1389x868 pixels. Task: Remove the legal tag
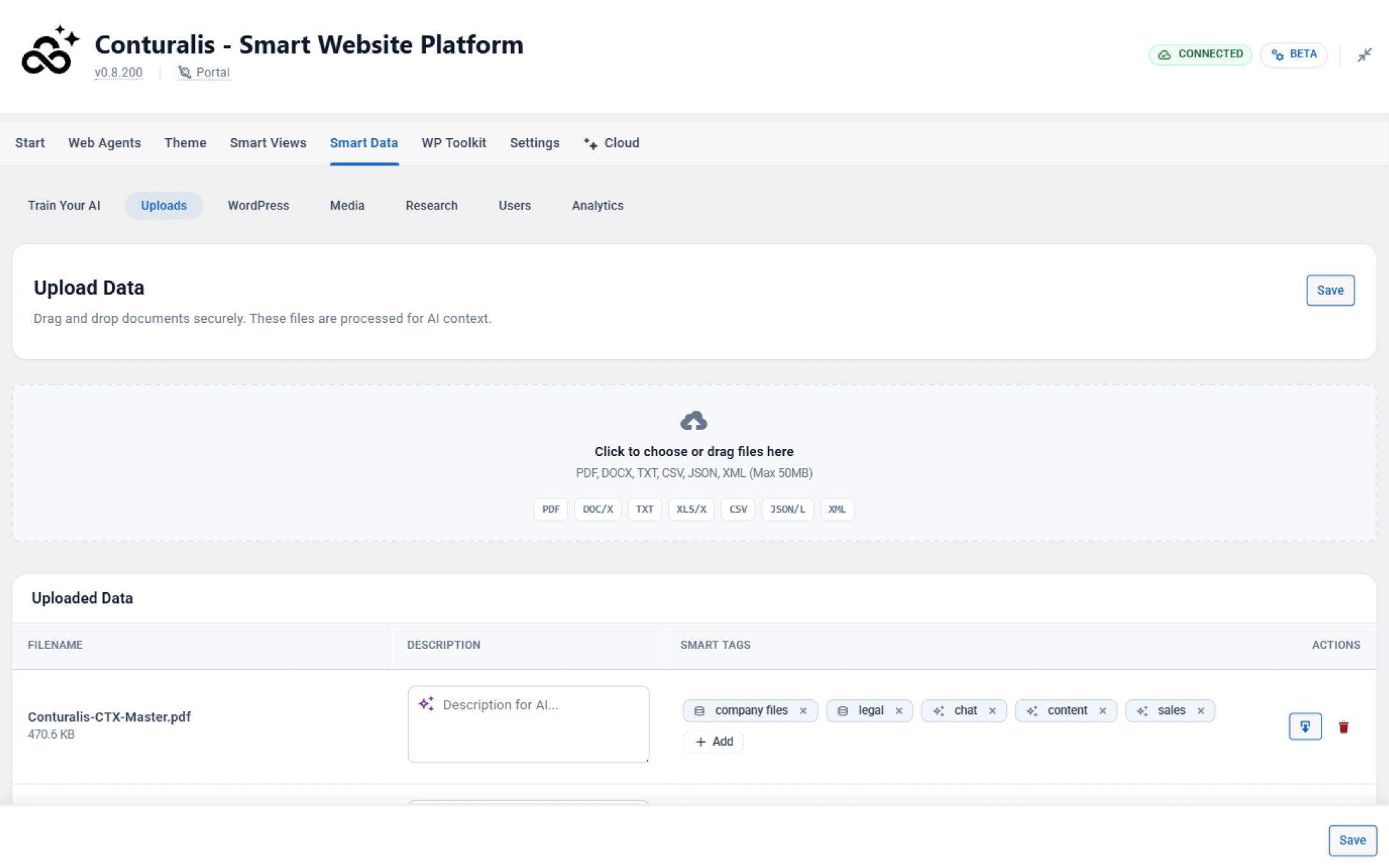[899, 711]
